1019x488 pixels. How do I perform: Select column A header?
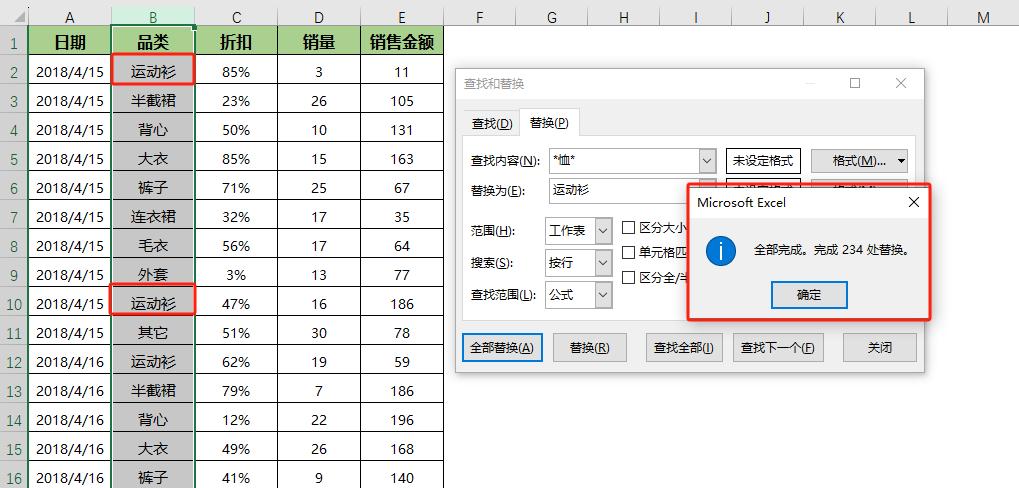click(x=70, y=17)
